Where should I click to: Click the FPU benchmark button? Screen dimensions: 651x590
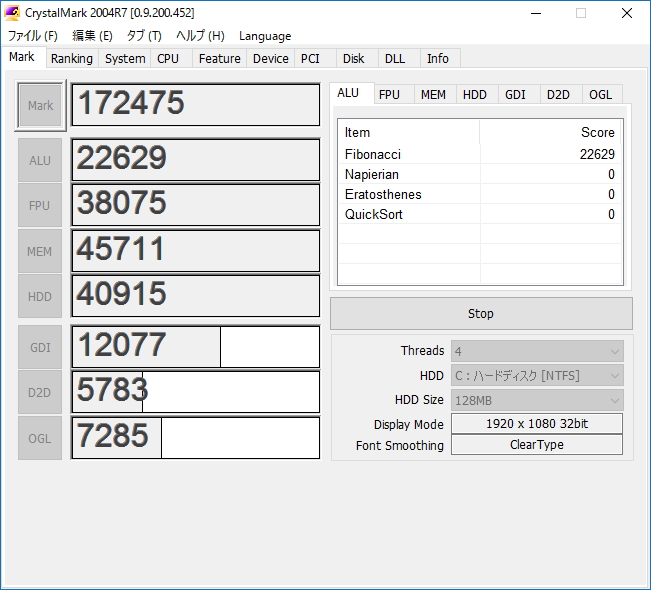pos(40,206)
